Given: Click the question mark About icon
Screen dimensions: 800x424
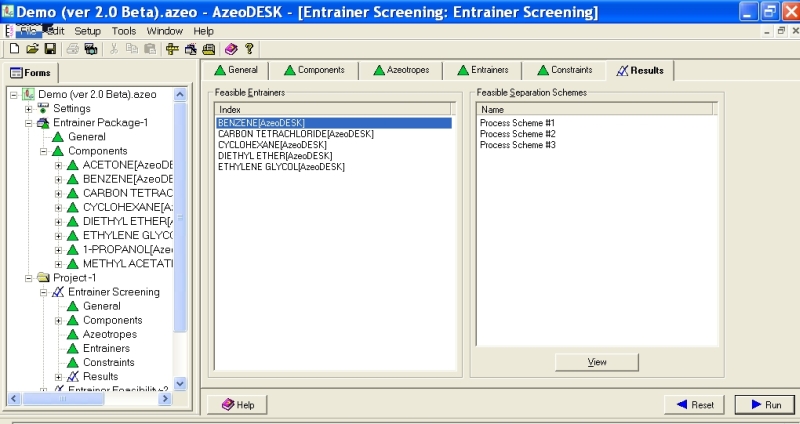Looking at the screenshot, I should [249, 48].
